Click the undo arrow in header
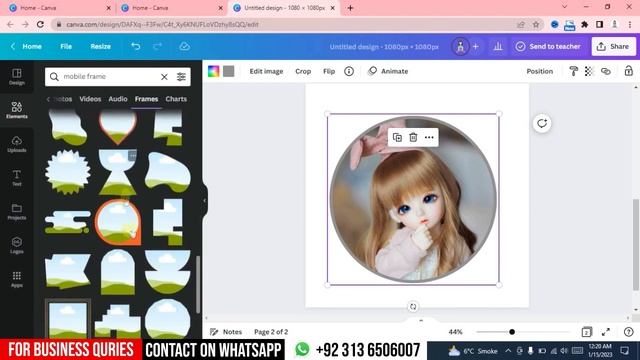The image size is (640, 360). [x=136, y=47]
